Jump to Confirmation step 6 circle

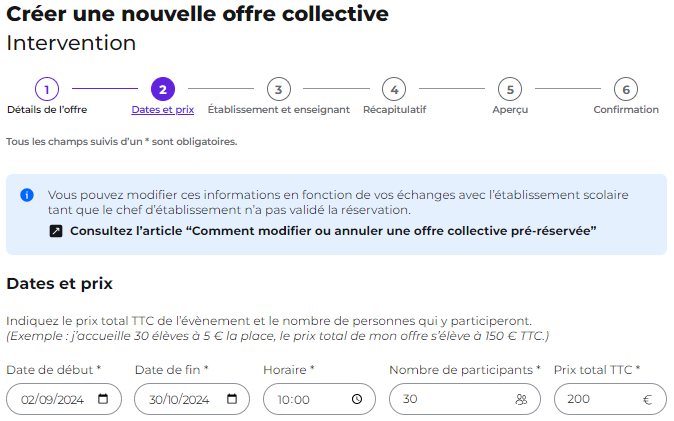[626, 89]
